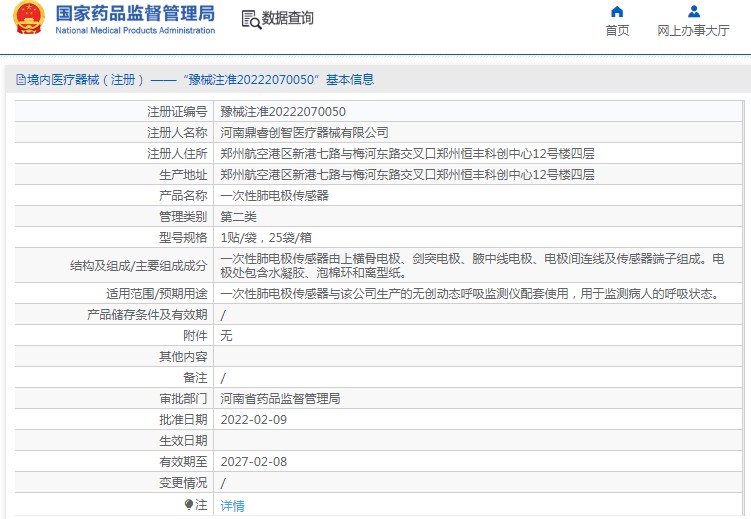Screen dimensions: 751x519
Task: Click the 变更情况 label
Action: click(183, 483)
